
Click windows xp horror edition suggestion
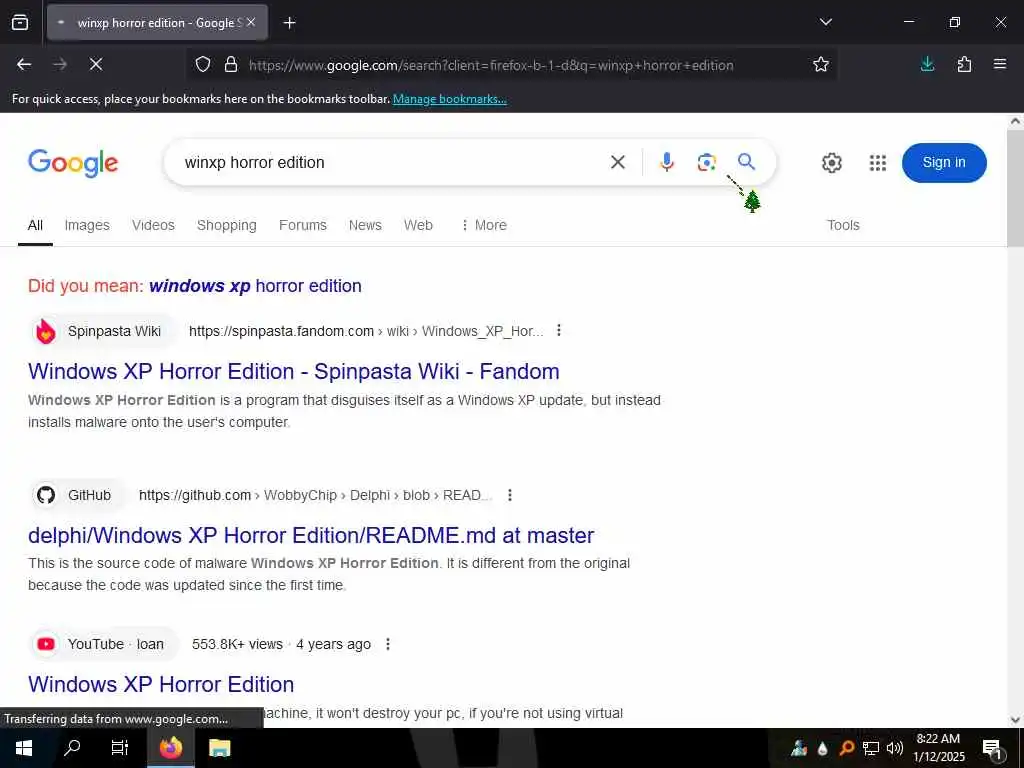point(255,286)
